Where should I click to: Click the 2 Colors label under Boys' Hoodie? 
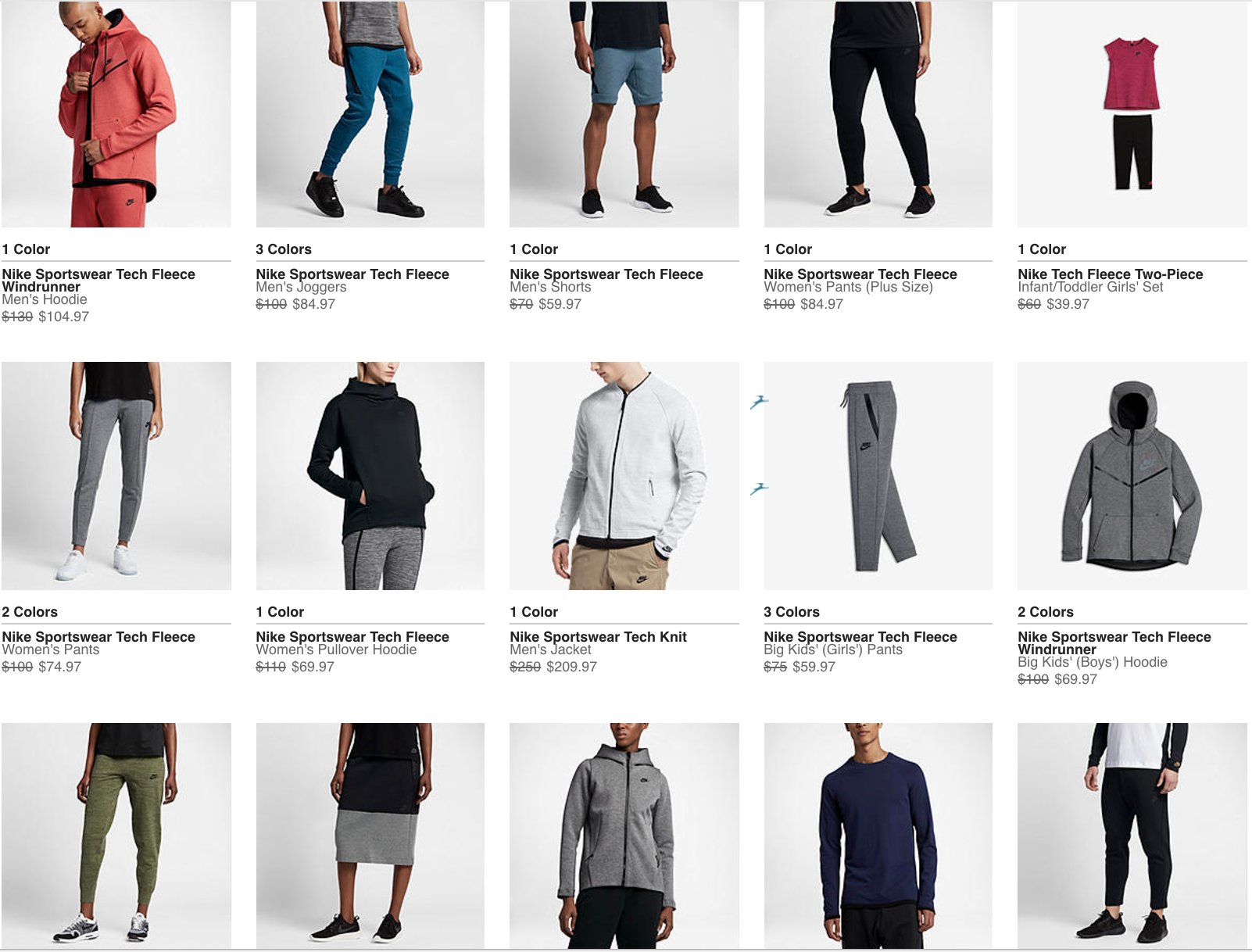click(x=1046, y=612)
